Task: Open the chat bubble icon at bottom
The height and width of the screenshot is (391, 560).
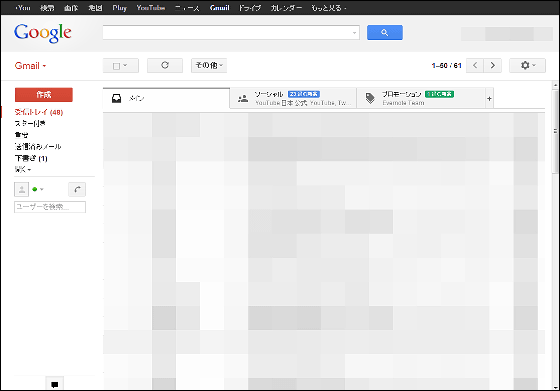Action: click(55, 384)
